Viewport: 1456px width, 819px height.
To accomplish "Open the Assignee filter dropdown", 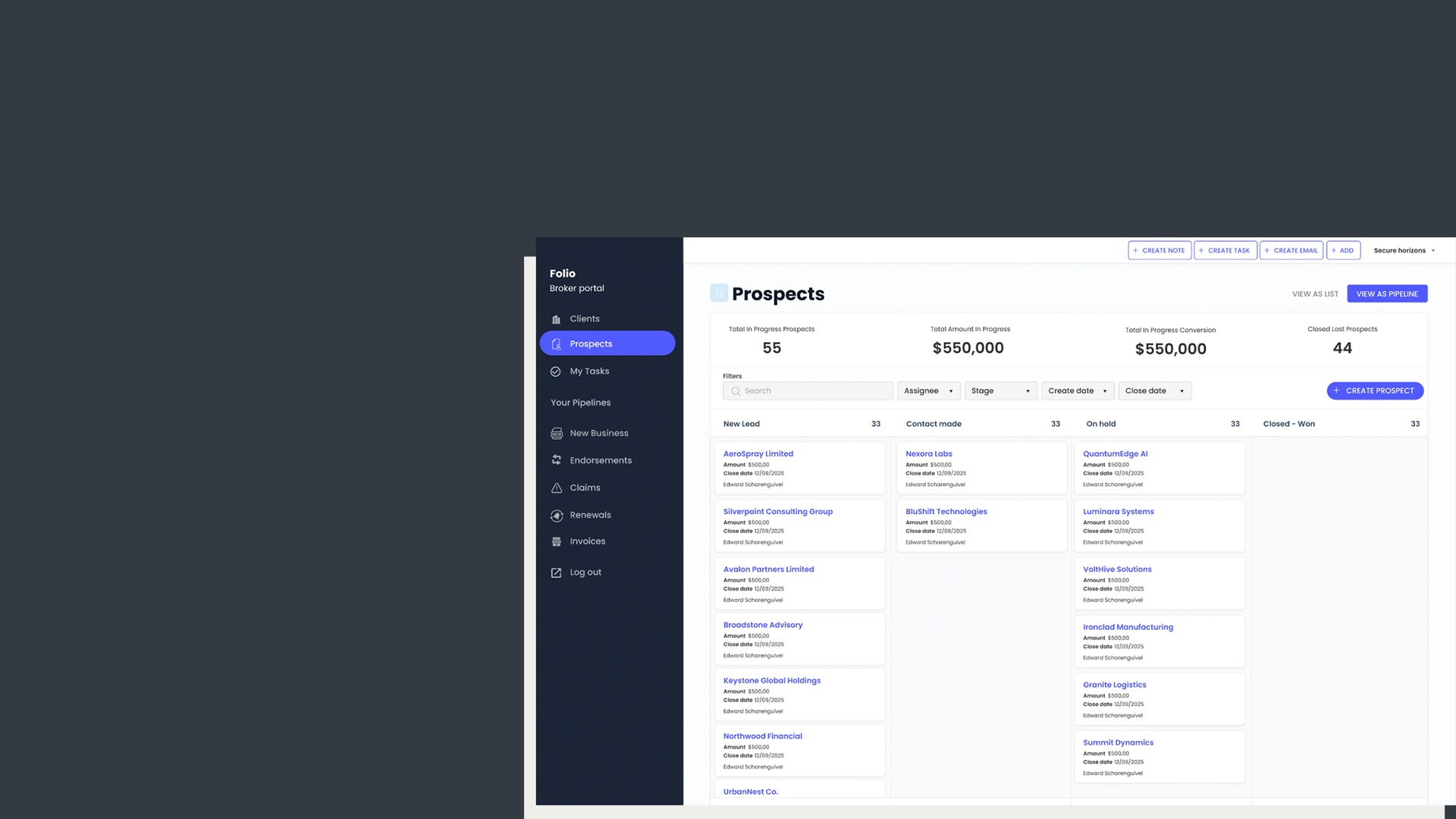I will [x=928, y=391].
